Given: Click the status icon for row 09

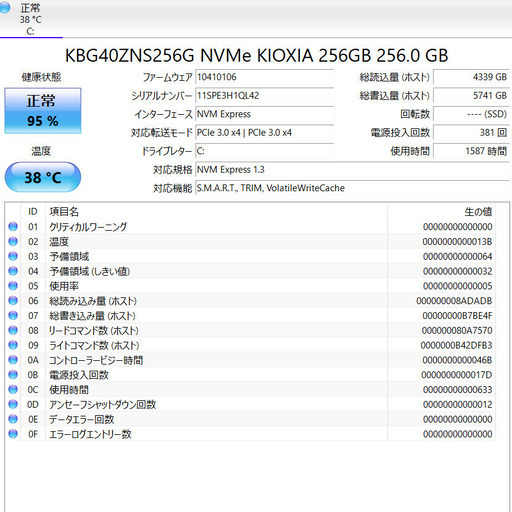Looking at the screenshot, I should coord(13,345).
